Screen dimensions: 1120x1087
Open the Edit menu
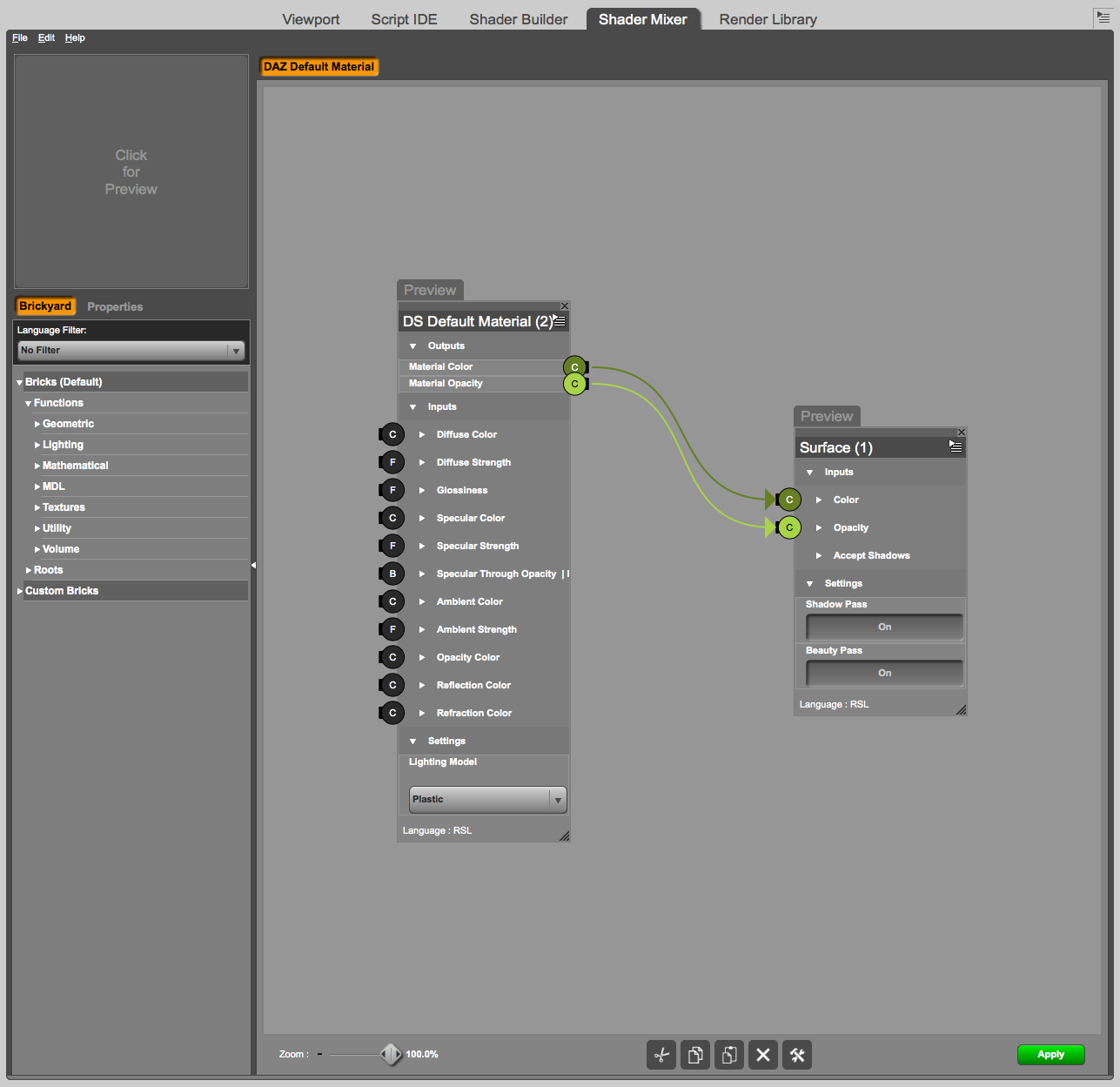point(46,37)
